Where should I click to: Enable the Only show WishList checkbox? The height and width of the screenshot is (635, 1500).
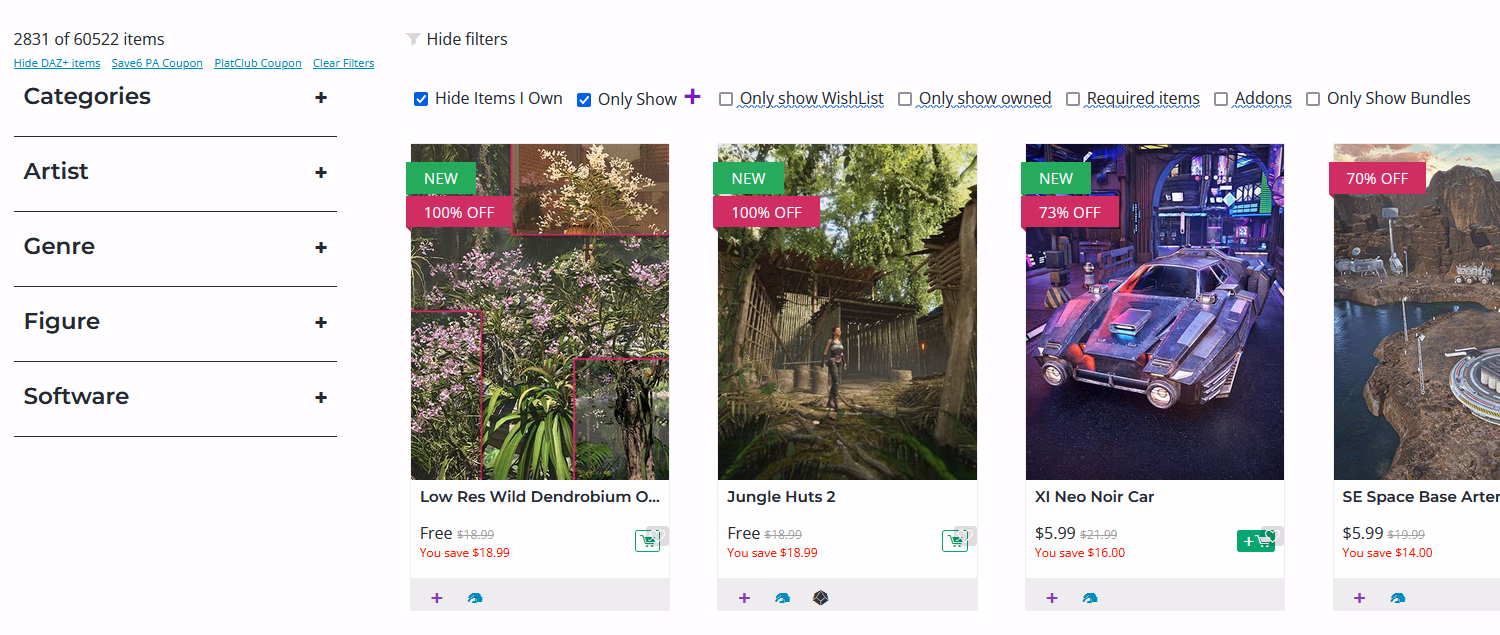pos(726,99)
